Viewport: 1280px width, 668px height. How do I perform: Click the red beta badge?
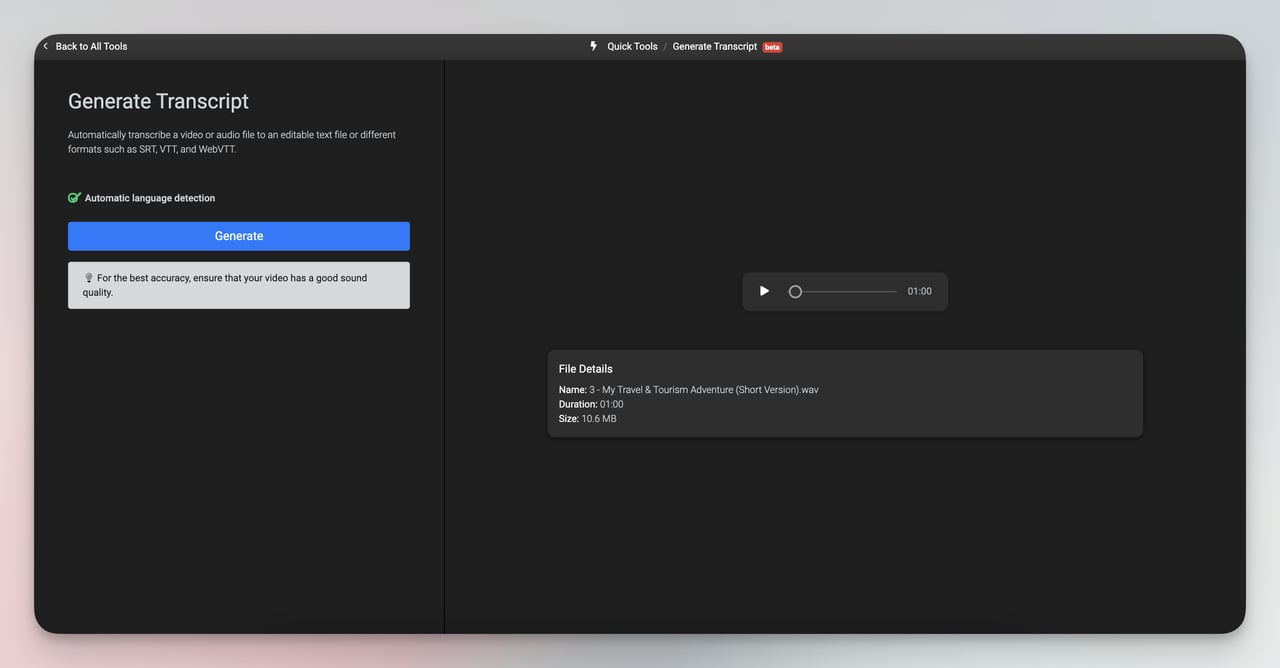(x=772, y=47)
